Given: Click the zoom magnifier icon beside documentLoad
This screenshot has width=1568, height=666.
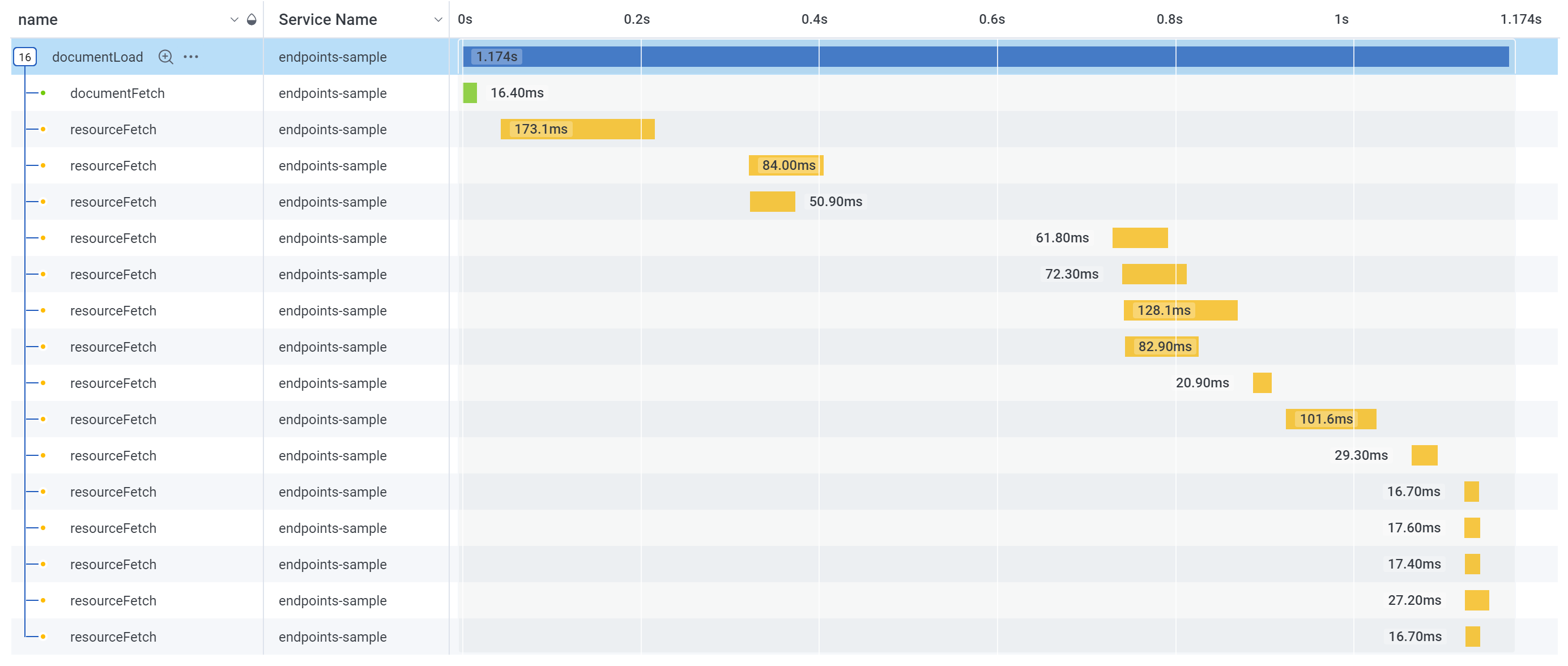Looking at the screenshot, I should click(x=165, y=57).
